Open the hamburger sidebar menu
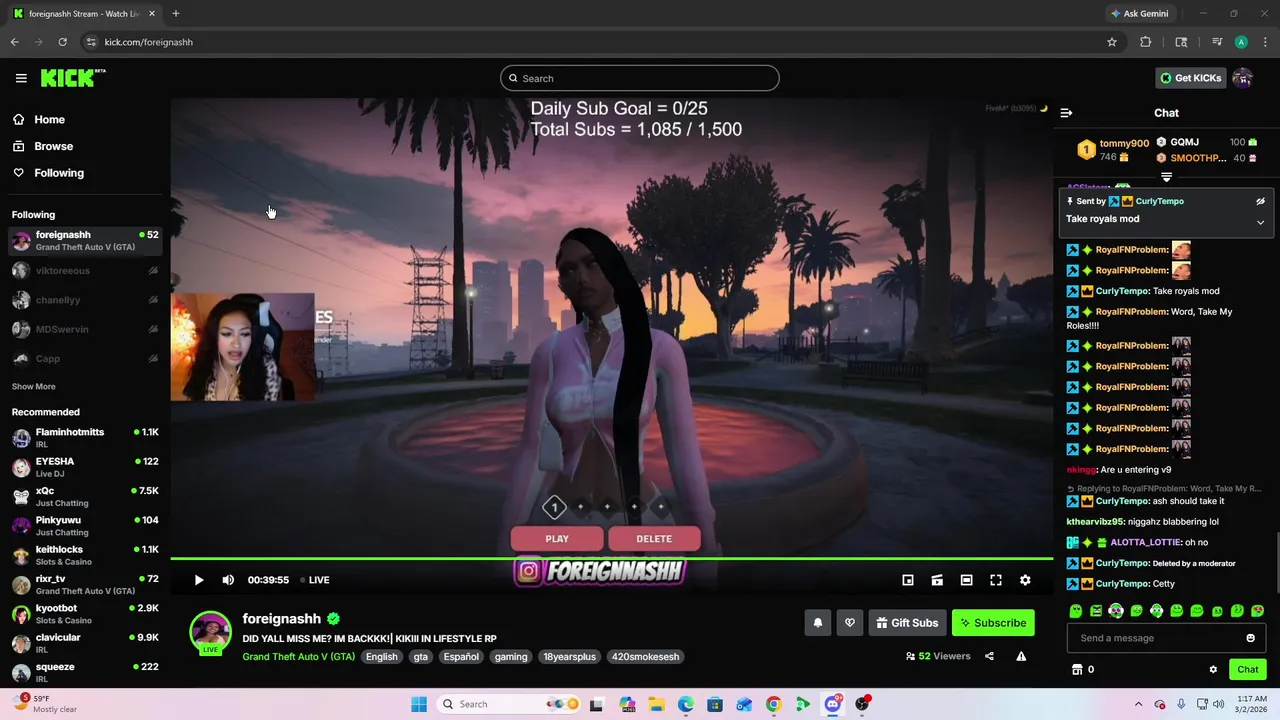 pyautogui.click(x=21, y=78)
